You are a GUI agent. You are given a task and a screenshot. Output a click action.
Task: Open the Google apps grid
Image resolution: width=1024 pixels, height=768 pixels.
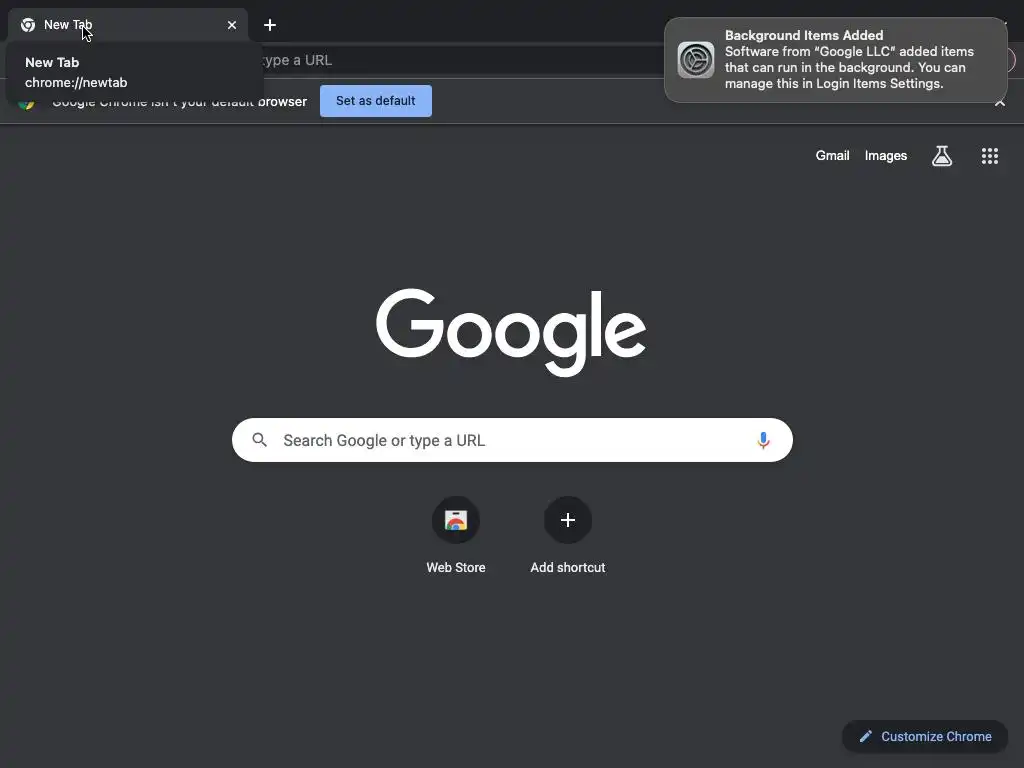(x=989, y=155)
